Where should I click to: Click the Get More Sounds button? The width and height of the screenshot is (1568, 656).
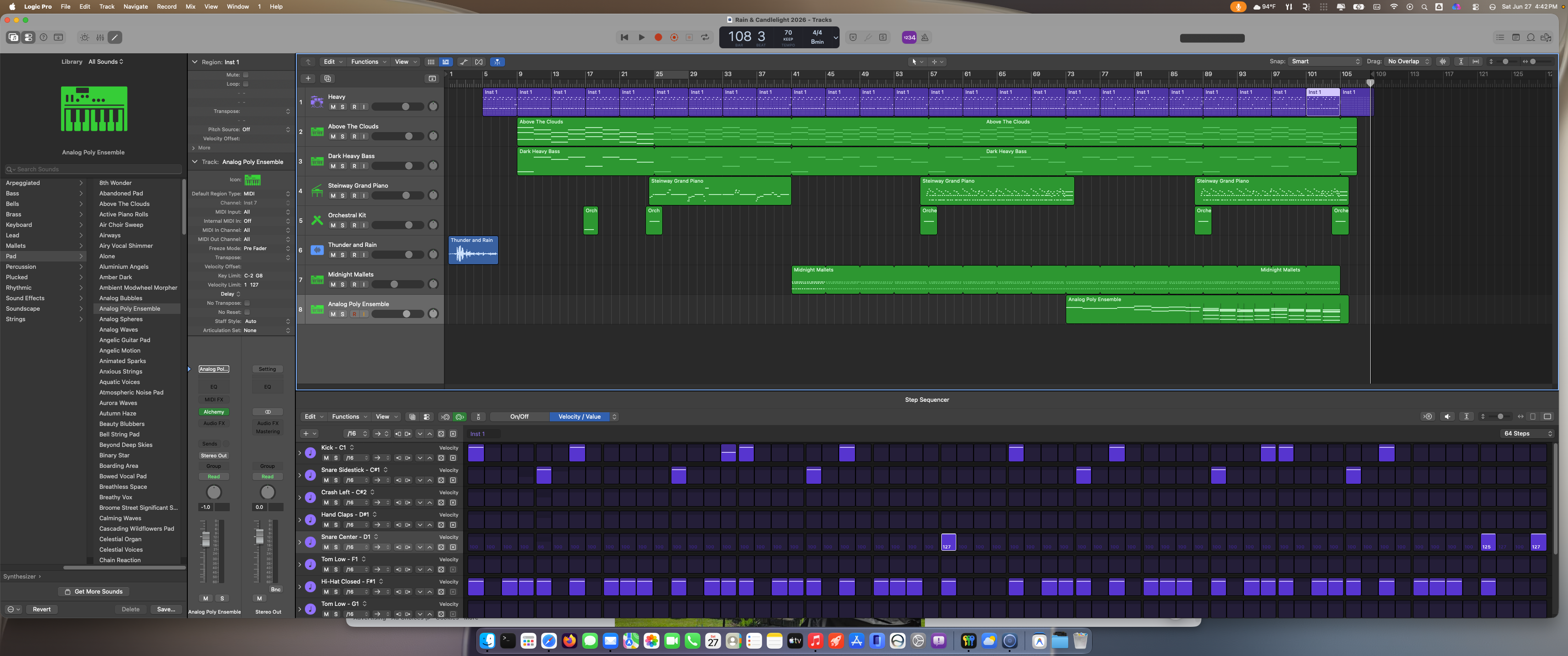point(94,591)
